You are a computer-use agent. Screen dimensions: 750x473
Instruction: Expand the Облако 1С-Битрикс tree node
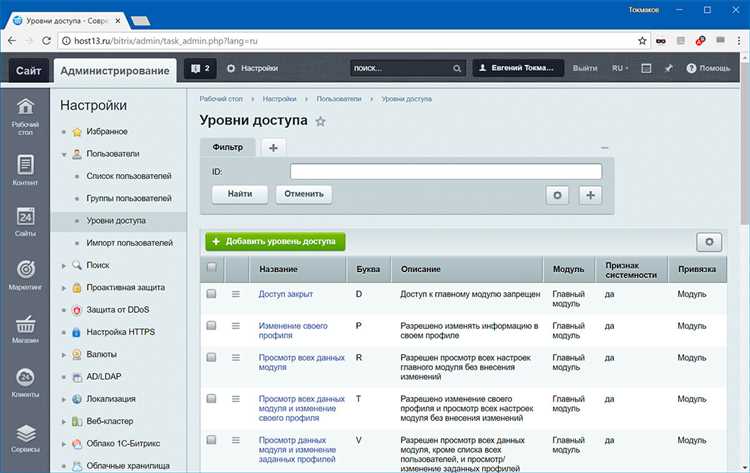[x=64, y=444]
